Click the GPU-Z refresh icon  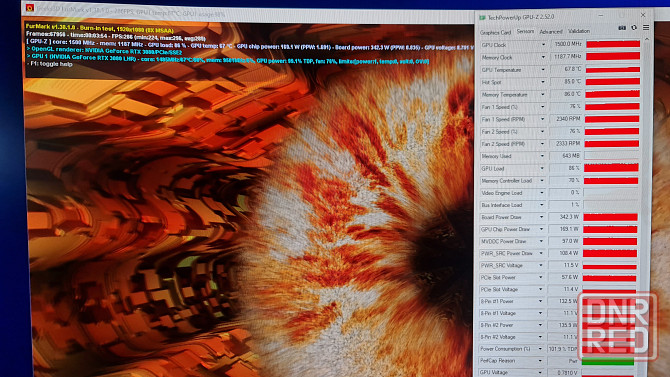tap(634, 28)
